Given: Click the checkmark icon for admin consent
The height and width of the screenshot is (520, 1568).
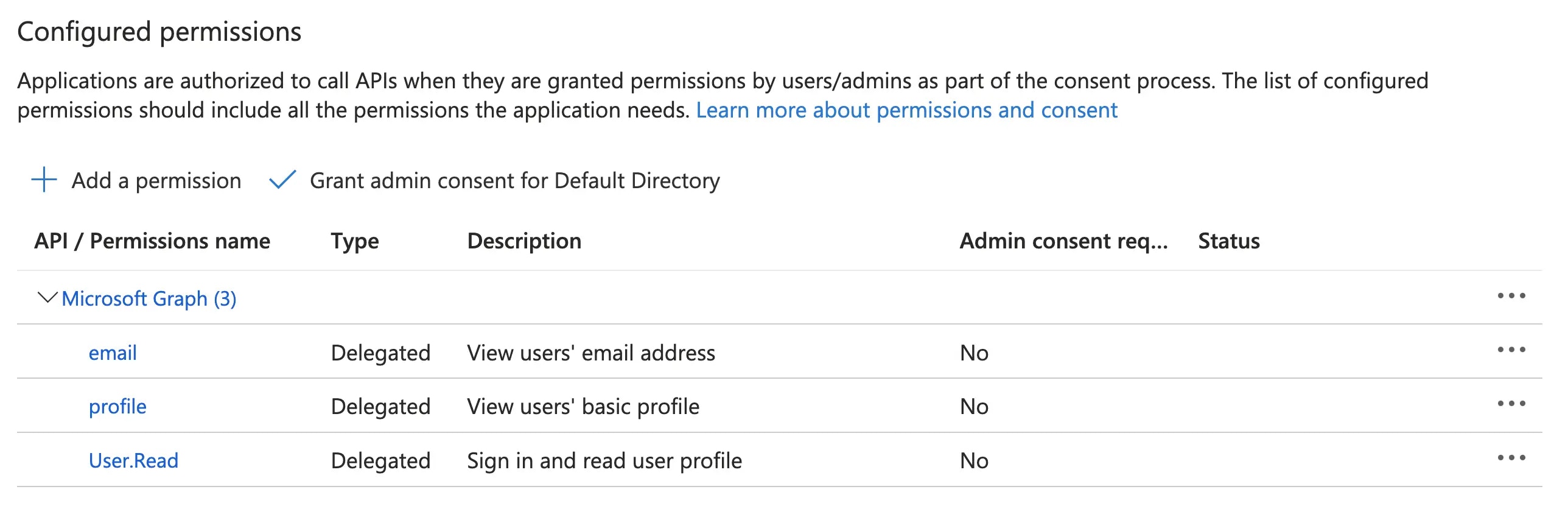Looking at the screenshot, I should [x=282, y=180].
